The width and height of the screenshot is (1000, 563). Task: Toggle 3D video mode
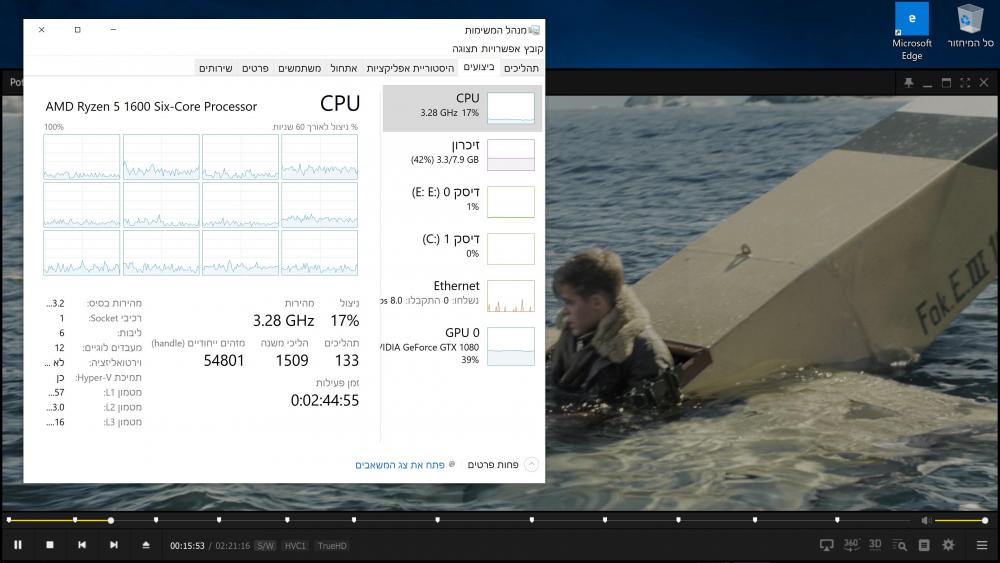(875, 545)
